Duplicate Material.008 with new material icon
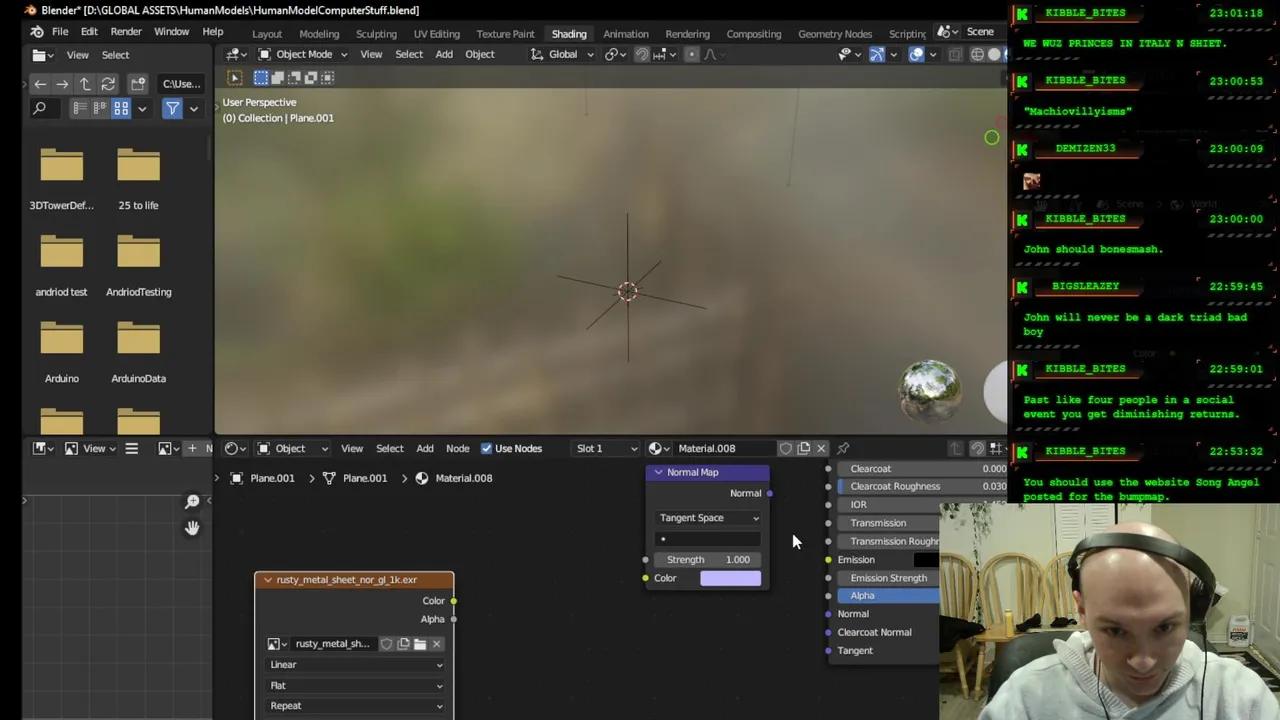The height and width of the screenshot is (720, 1280). 803,448
